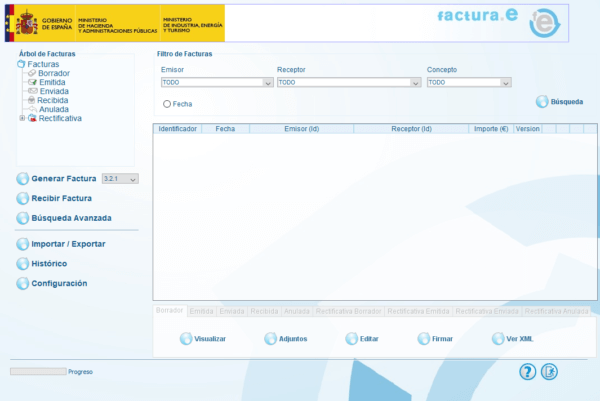Open the Receptor dropdown
Image resolution: width=600 pixels, height=401 pixels.
[x=415, y=83]
